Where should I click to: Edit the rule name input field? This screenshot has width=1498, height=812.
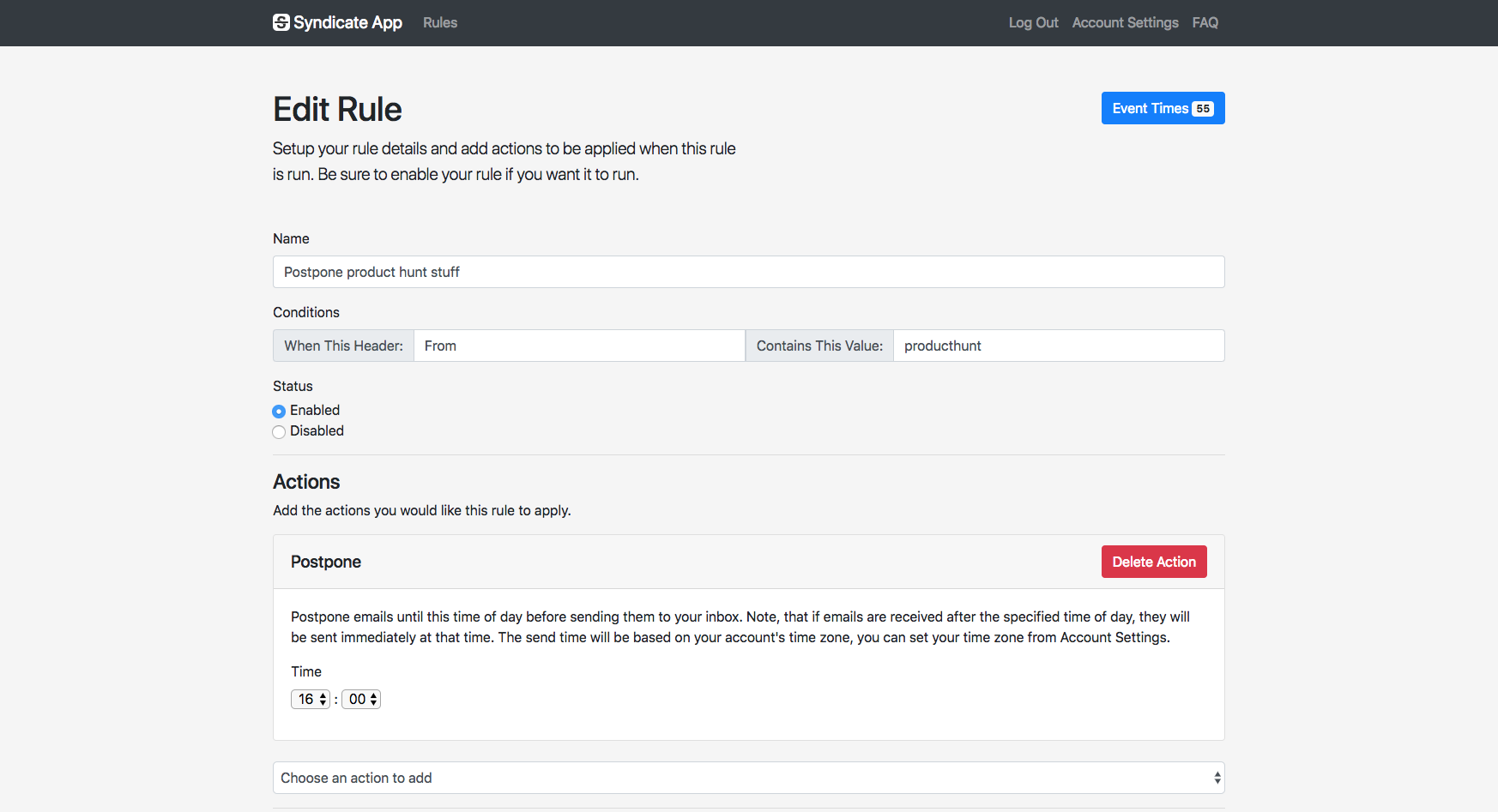coord(748,272)
